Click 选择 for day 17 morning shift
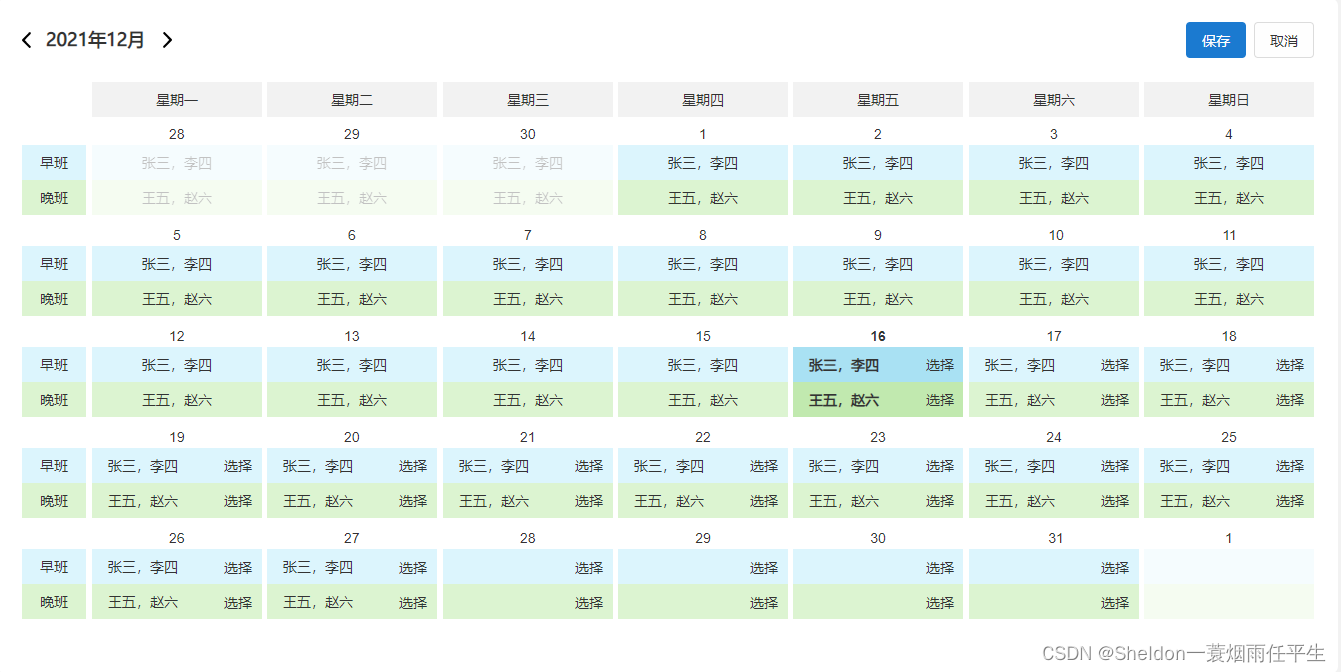 pyautogui.click(x=1115, y=365)
